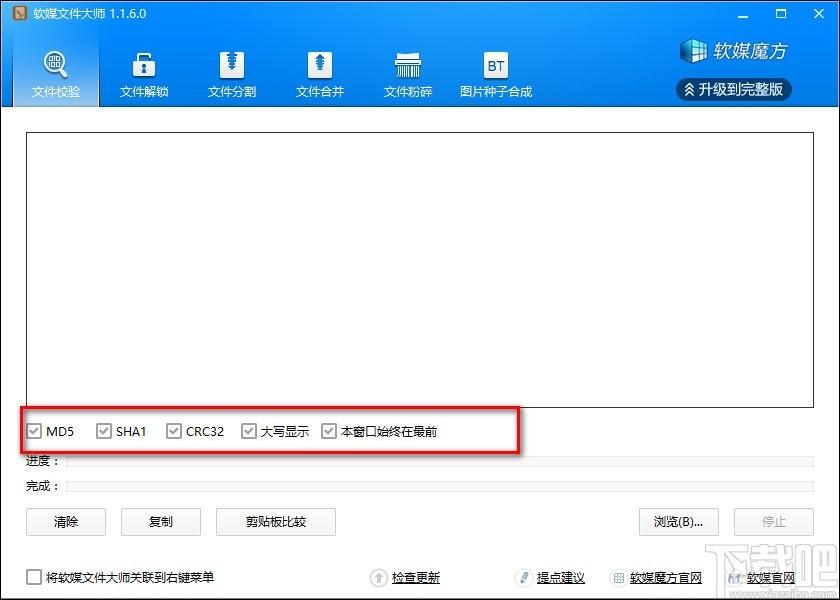Open the 文件分割 file split tool

(x=232, y=75)
